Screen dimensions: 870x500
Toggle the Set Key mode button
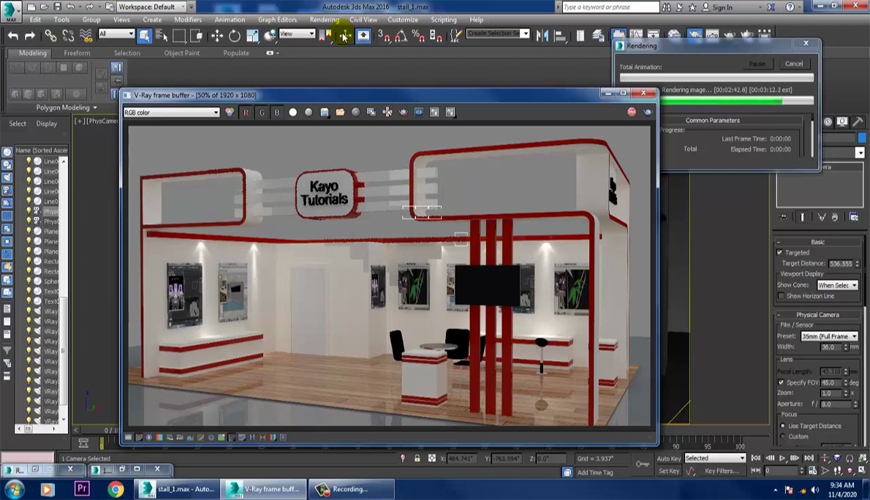pyautogui.click(x=669, y=471)
